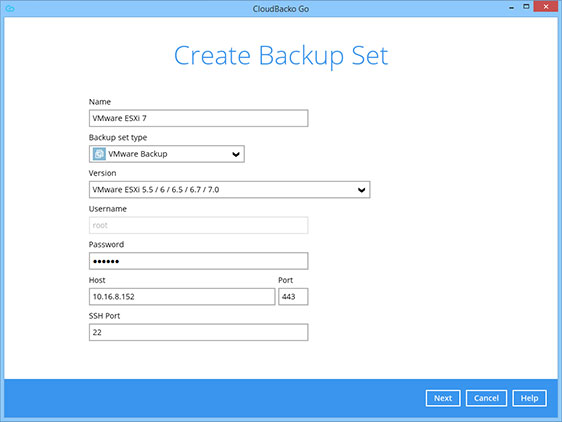Image resolution: width=562 pixels, height=422 pixels.
Task: Click the SSH Port field
Action: (198, 332)
